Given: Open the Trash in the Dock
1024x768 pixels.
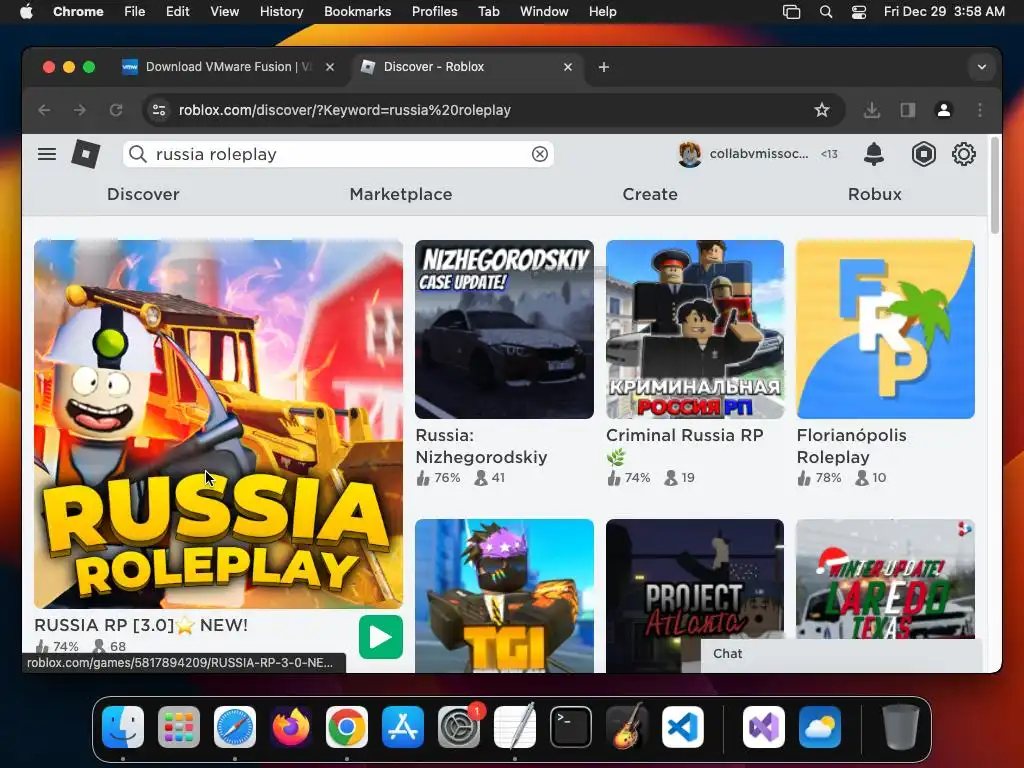Looking at the screenshot, I should tap(901, 727).
